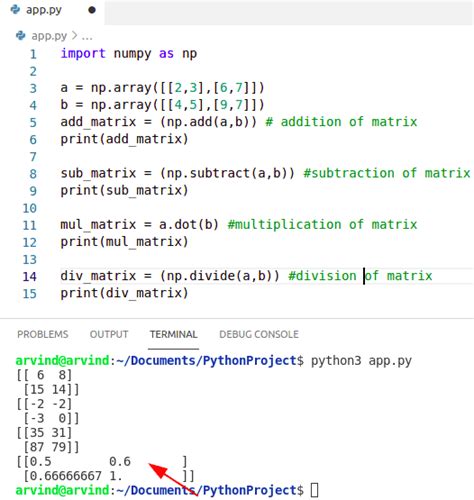Select the TERMINAL panel tab
This screenshot has width=474, height=500.
click(173, 334)
